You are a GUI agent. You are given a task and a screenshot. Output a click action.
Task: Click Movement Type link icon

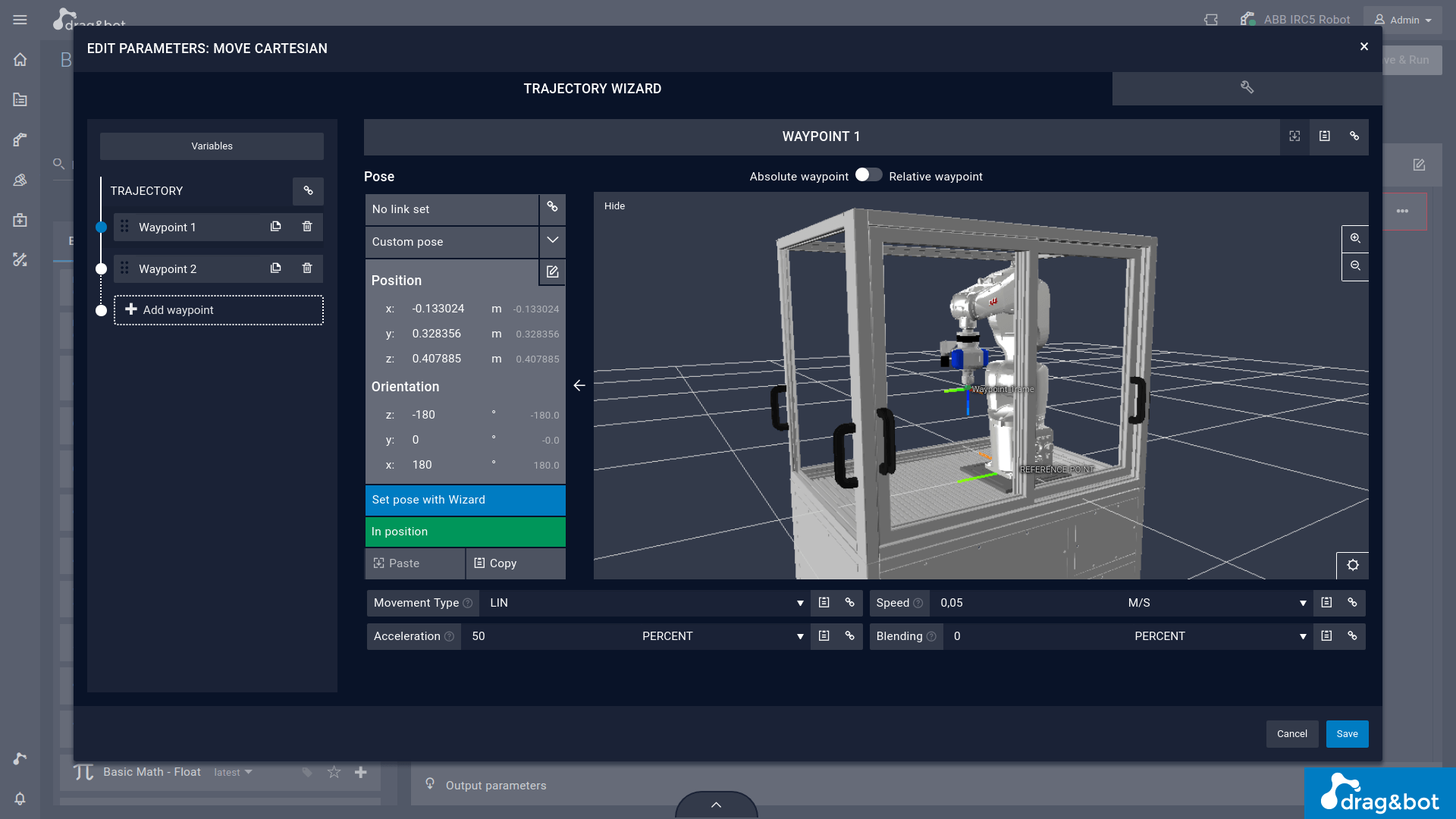(x=849, y=603)
